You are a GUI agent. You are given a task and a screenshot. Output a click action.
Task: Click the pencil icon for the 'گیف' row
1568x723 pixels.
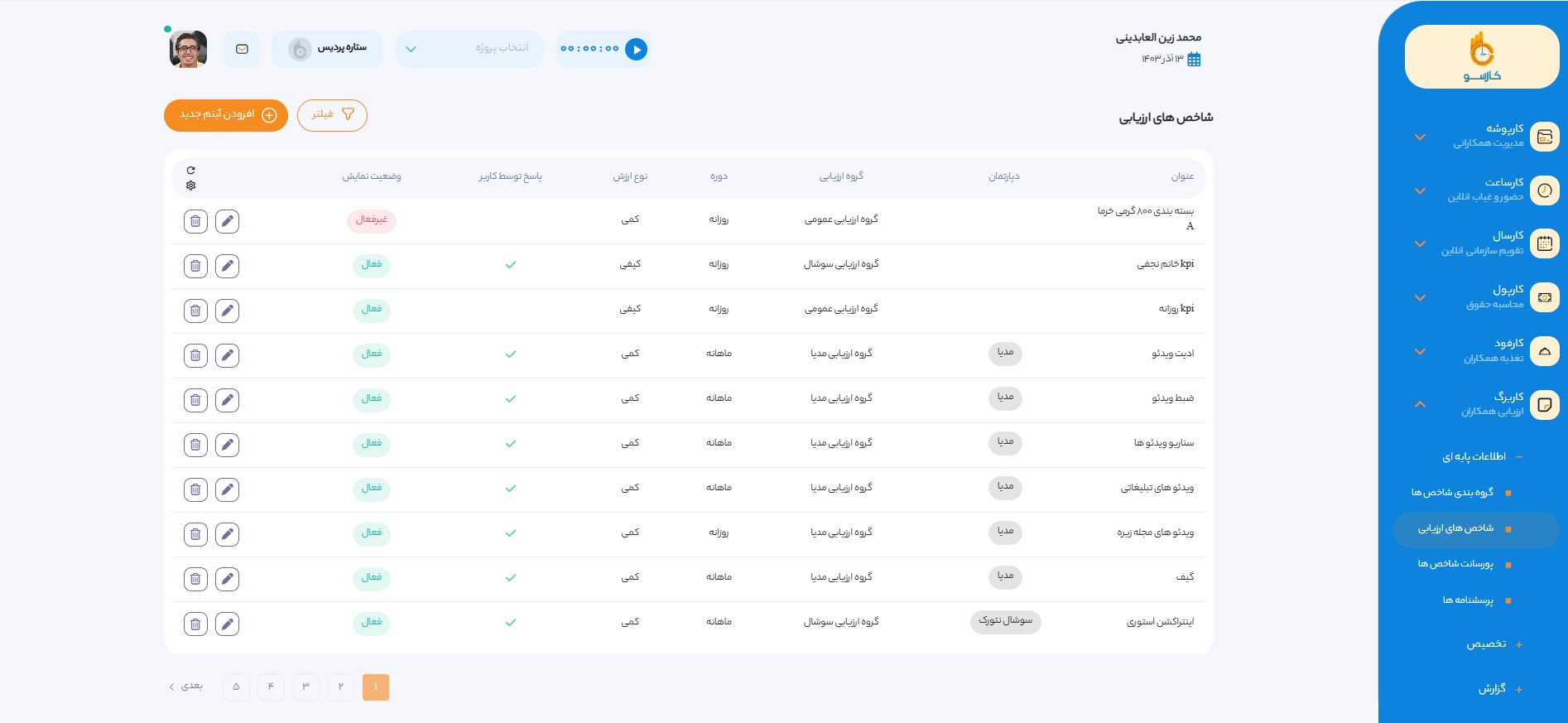click(x=227, y=579)
